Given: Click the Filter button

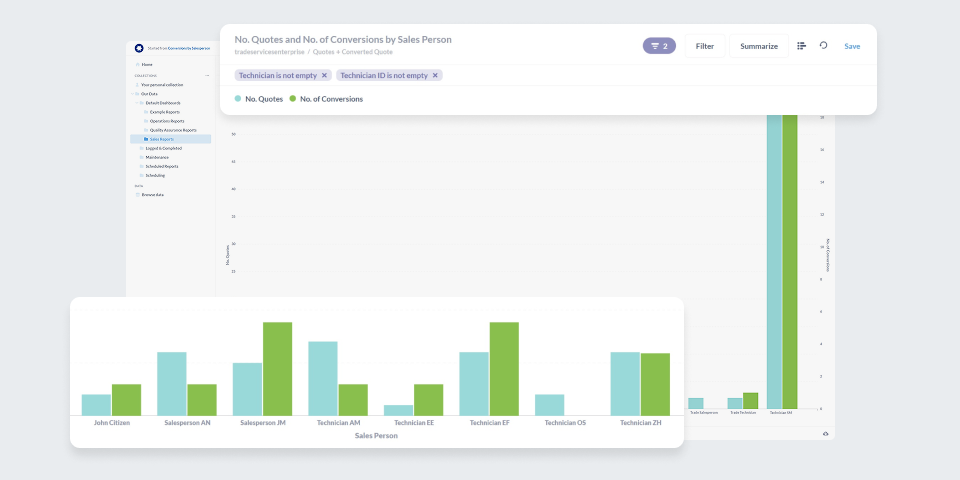Looking at the screenshot, I should [x=705, y=46].
